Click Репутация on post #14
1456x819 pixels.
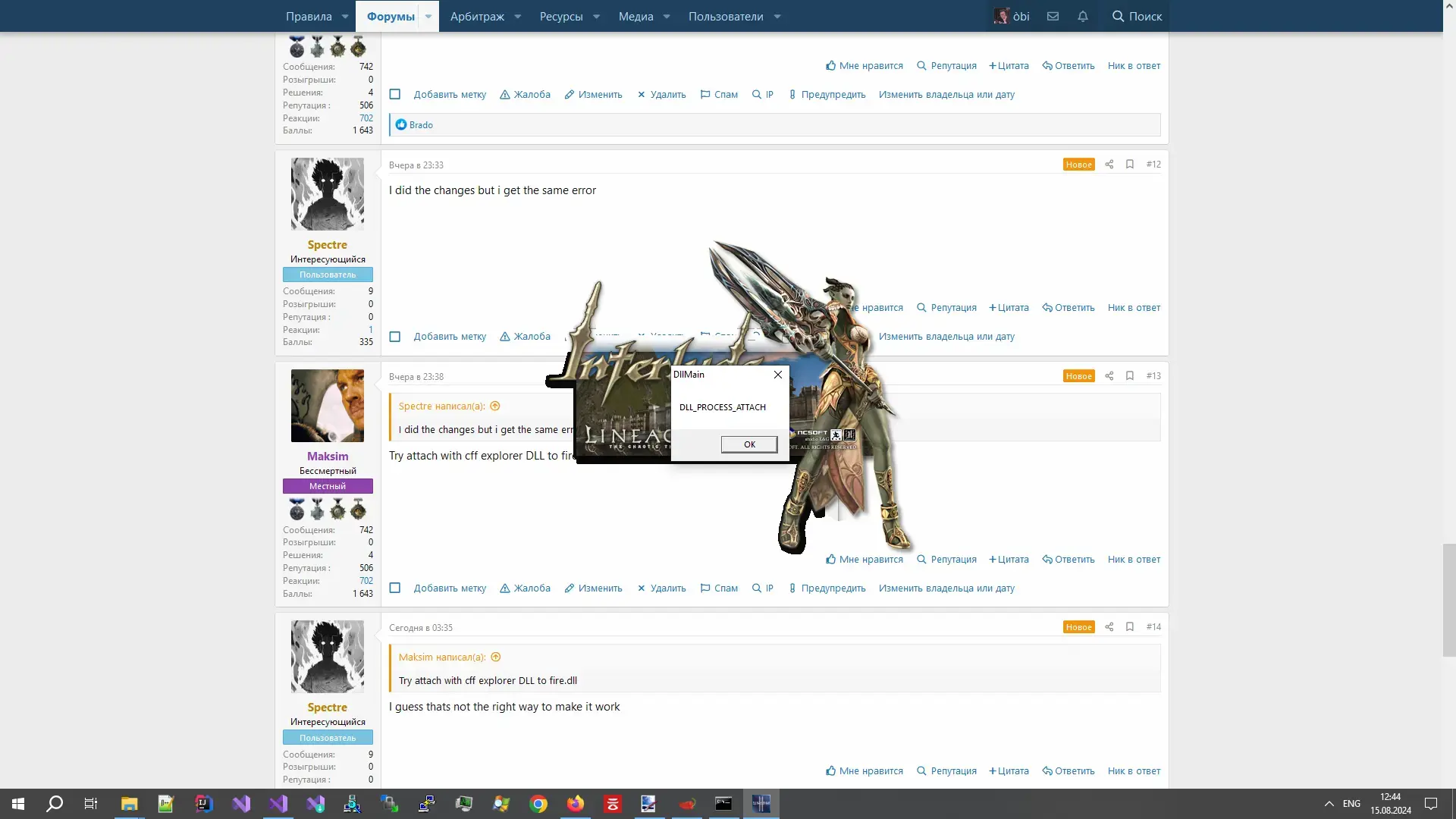point(946,771)
